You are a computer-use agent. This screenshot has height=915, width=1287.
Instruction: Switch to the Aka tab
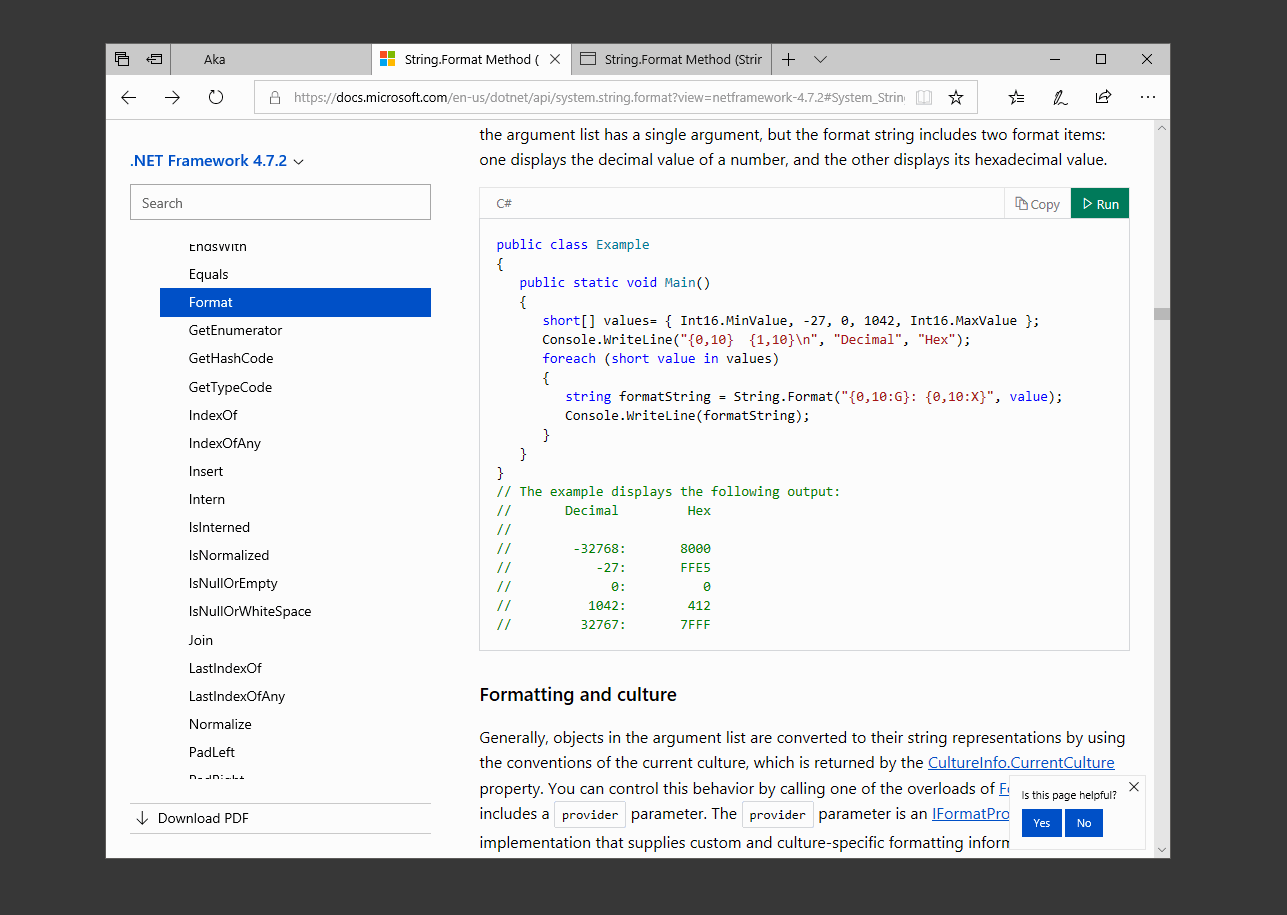click(270, 59)
